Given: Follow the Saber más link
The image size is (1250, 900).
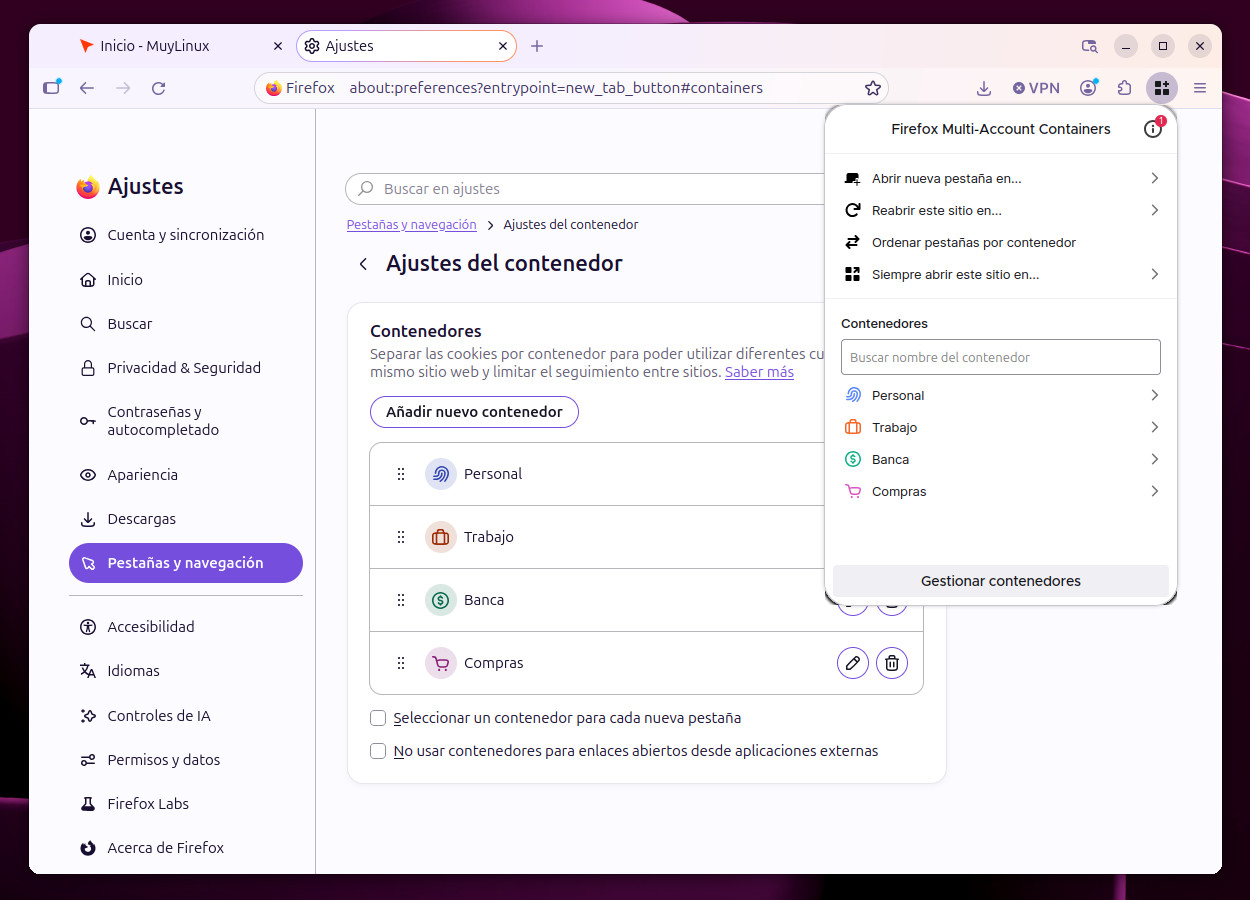Looking at the screenshot, I should pyautogui.click(x=759, y=372).
